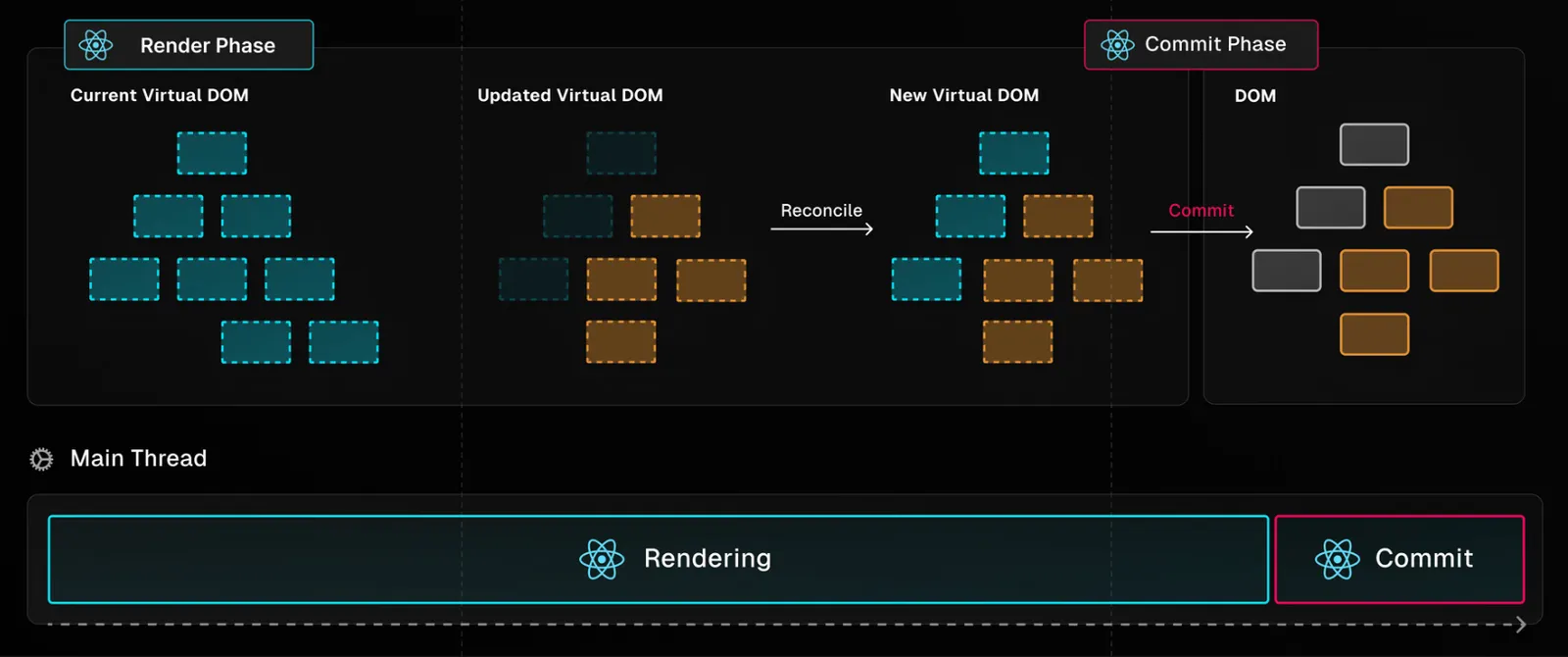Select the teal root node of New Virtual DOM
This screenshot has height=657, width=1568.
point(1014,153)
